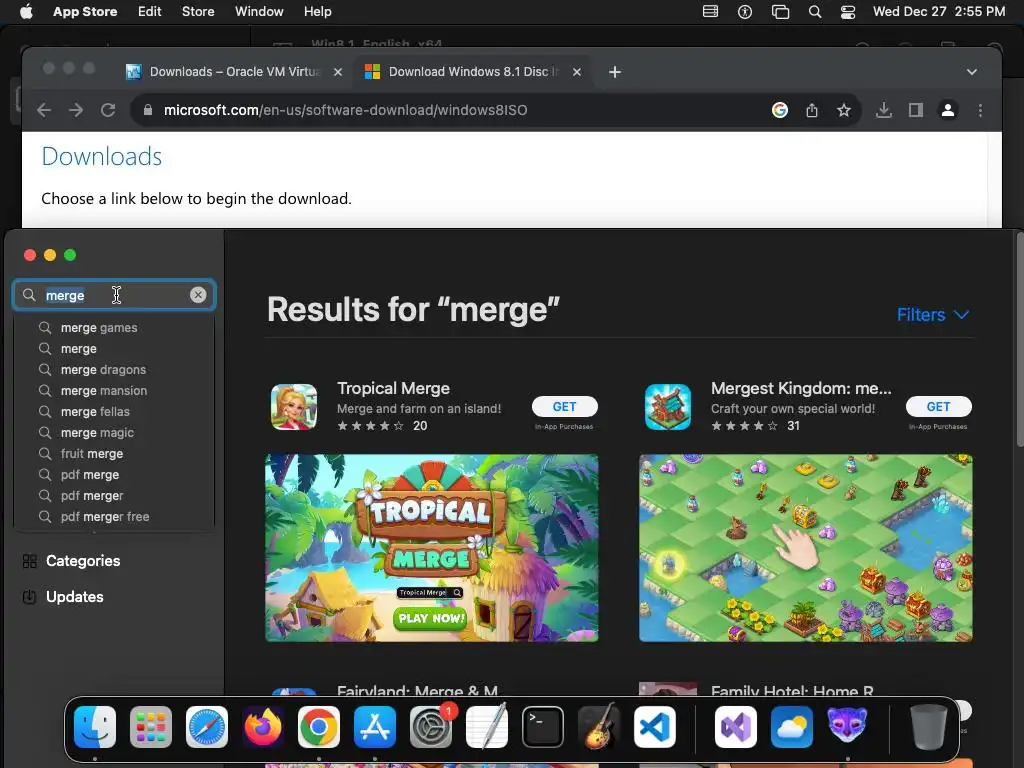Open Chrome three-dot menu

[x=980, y=110]
